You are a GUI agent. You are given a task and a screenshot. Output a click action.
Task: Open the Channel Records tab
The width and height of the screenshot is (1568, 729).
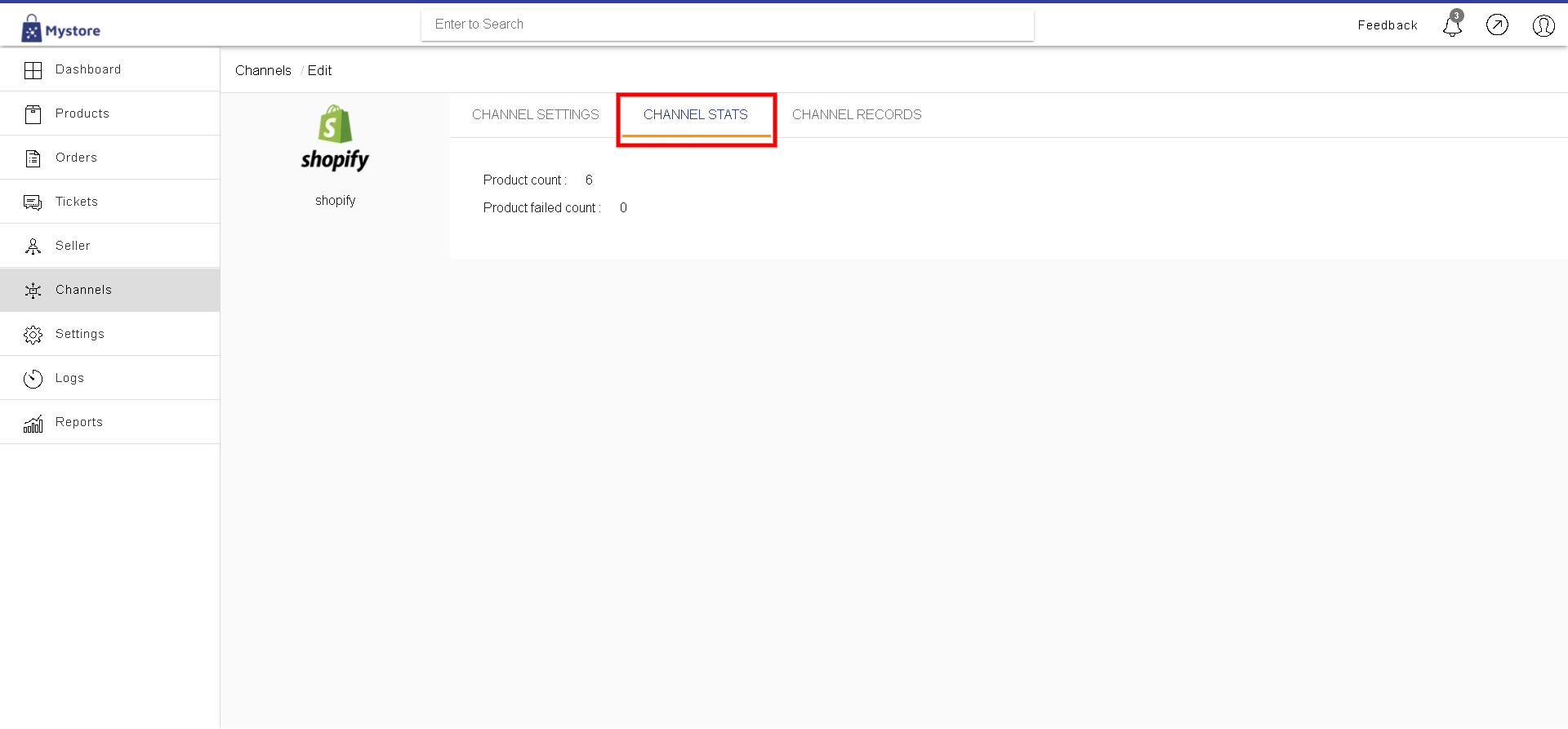click(857, 115)
